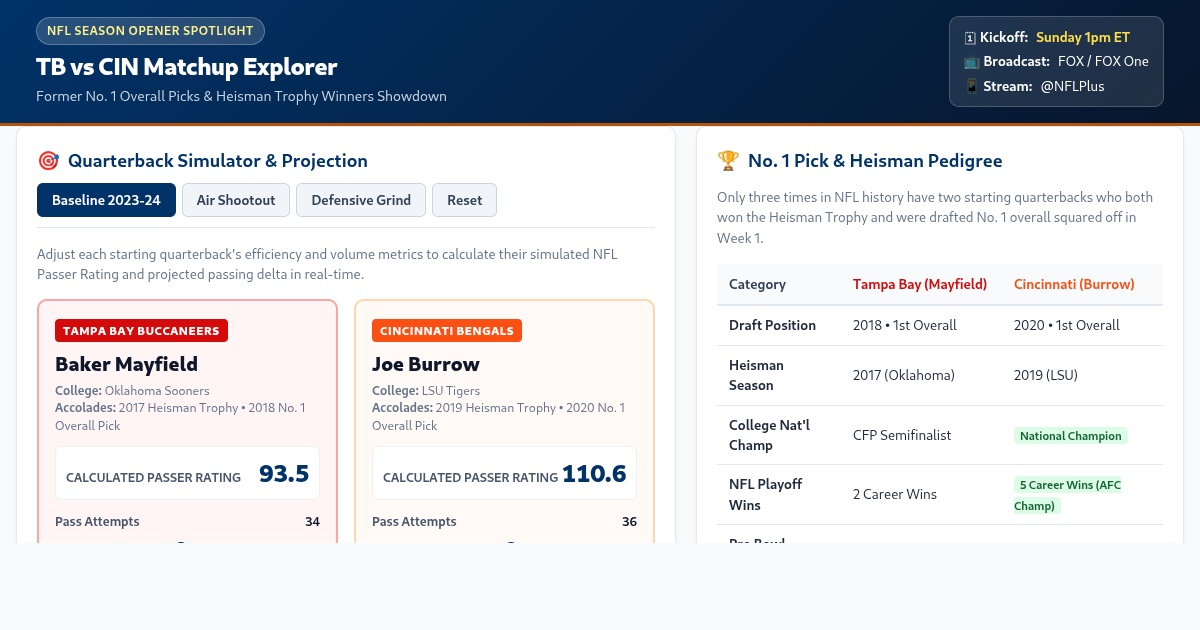Click the Tampa Bay Buccaneers team tag
The image size is (1200, 630).
[x=141, y=330]
